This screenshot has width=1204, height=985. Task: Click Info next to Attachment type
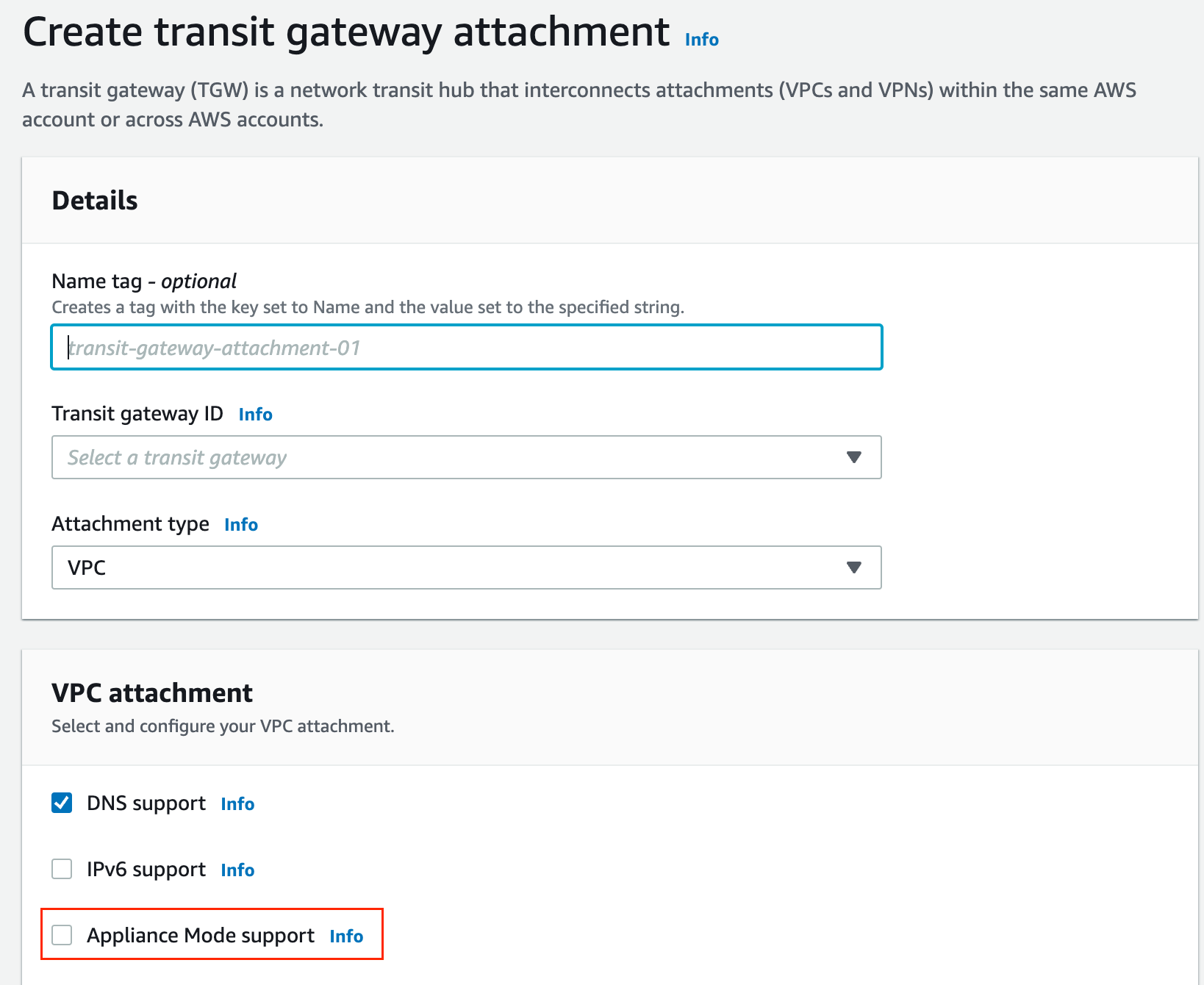(x=240, y=524)
